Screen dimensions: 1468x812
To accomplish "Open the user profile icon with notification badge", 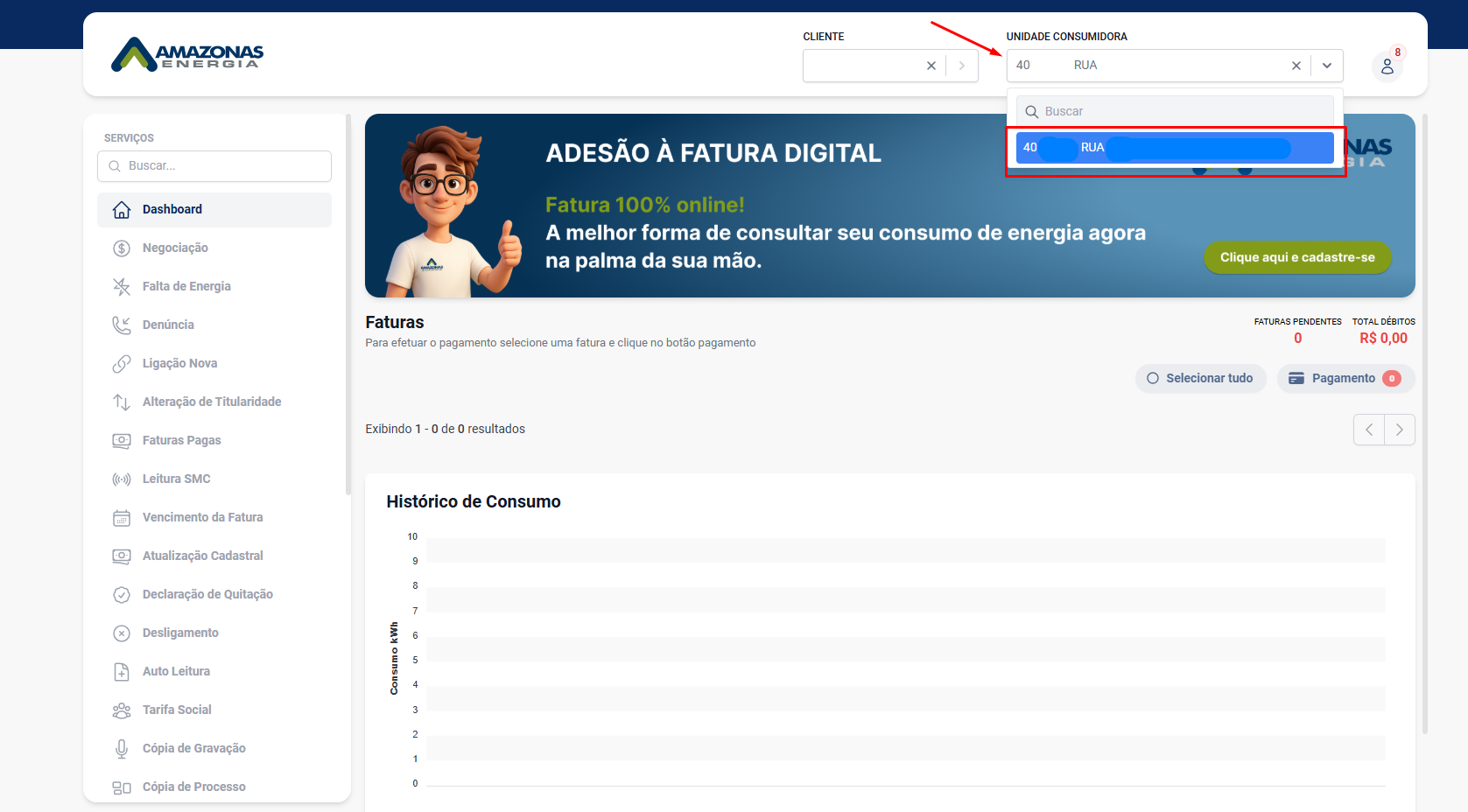I will 1387,66.
